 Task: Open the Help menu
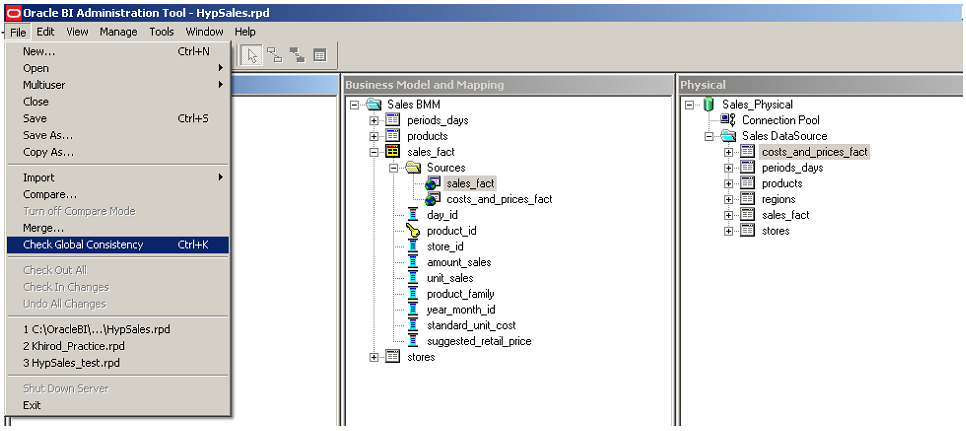tap(245, 31)
